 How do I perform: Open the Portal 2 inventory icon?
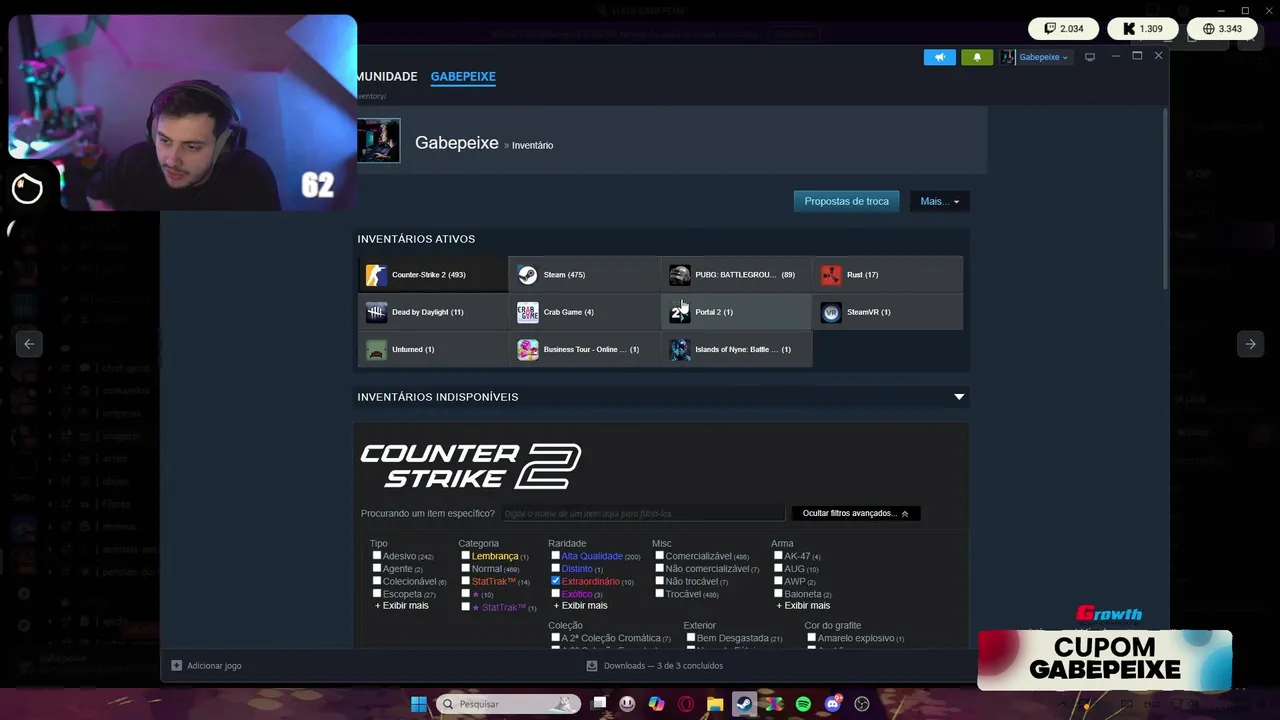(x=680, y=312)
